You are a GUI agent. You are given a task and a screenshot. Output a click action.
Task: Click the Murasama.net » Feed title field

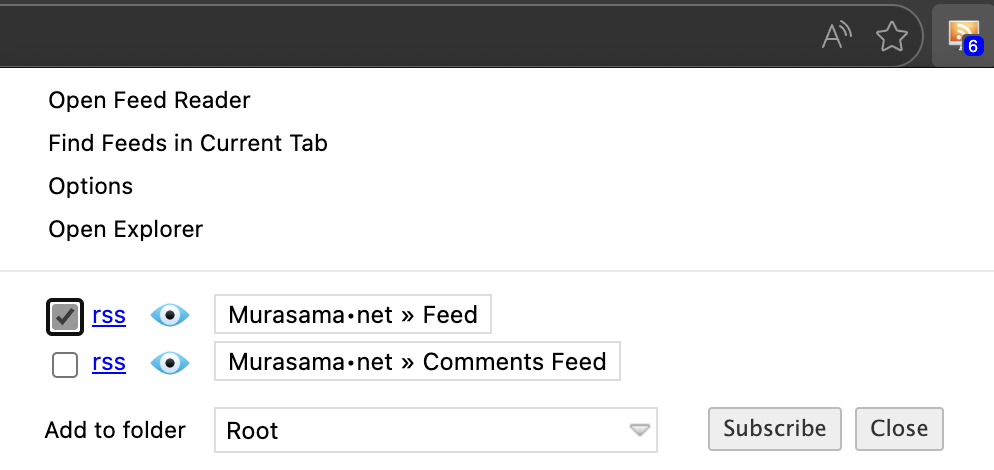click(353, 315)
